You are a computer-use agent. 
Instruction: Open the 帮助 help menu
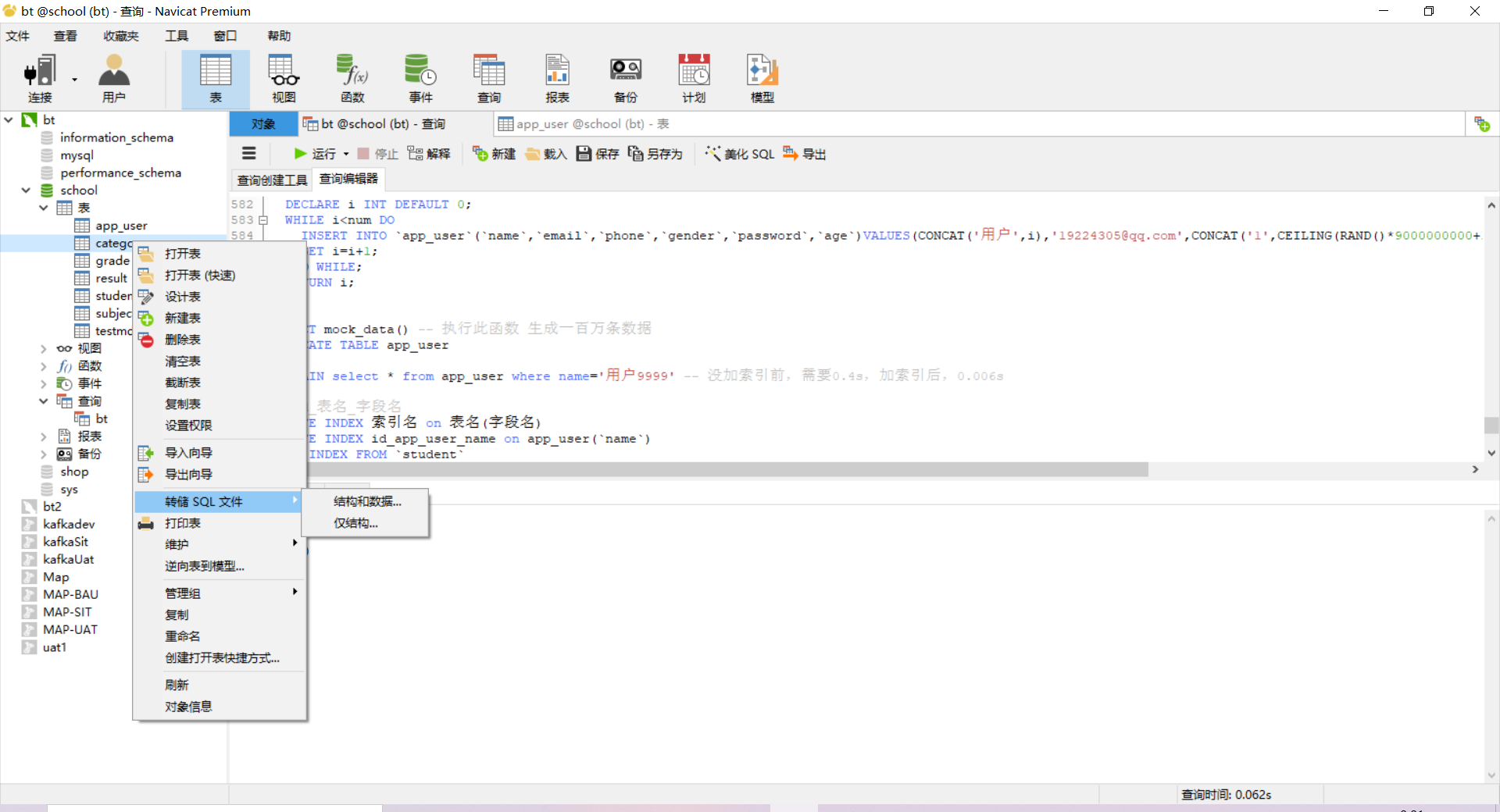[x=279, y=36]
